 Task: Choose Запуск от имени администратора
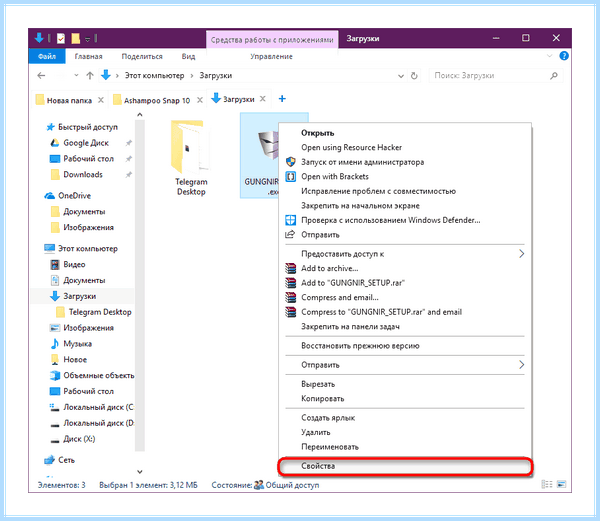pos(362,162)
